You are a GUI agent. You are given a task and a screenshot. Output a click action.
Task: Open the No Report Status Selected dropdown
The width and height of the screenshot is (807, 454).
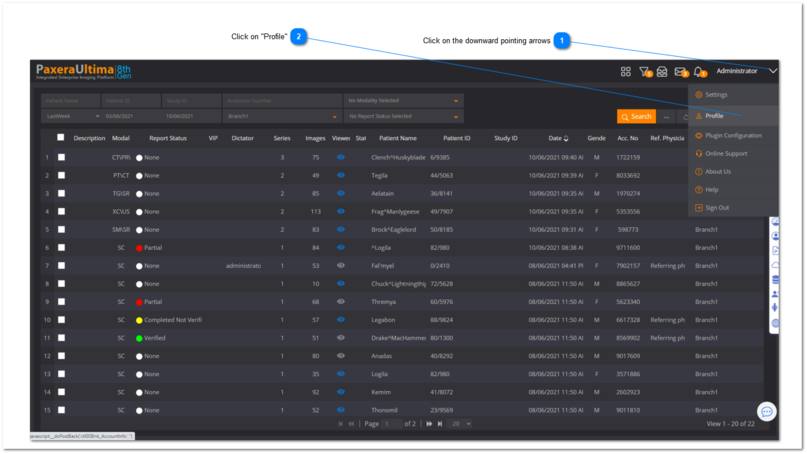tap(403, 117)
